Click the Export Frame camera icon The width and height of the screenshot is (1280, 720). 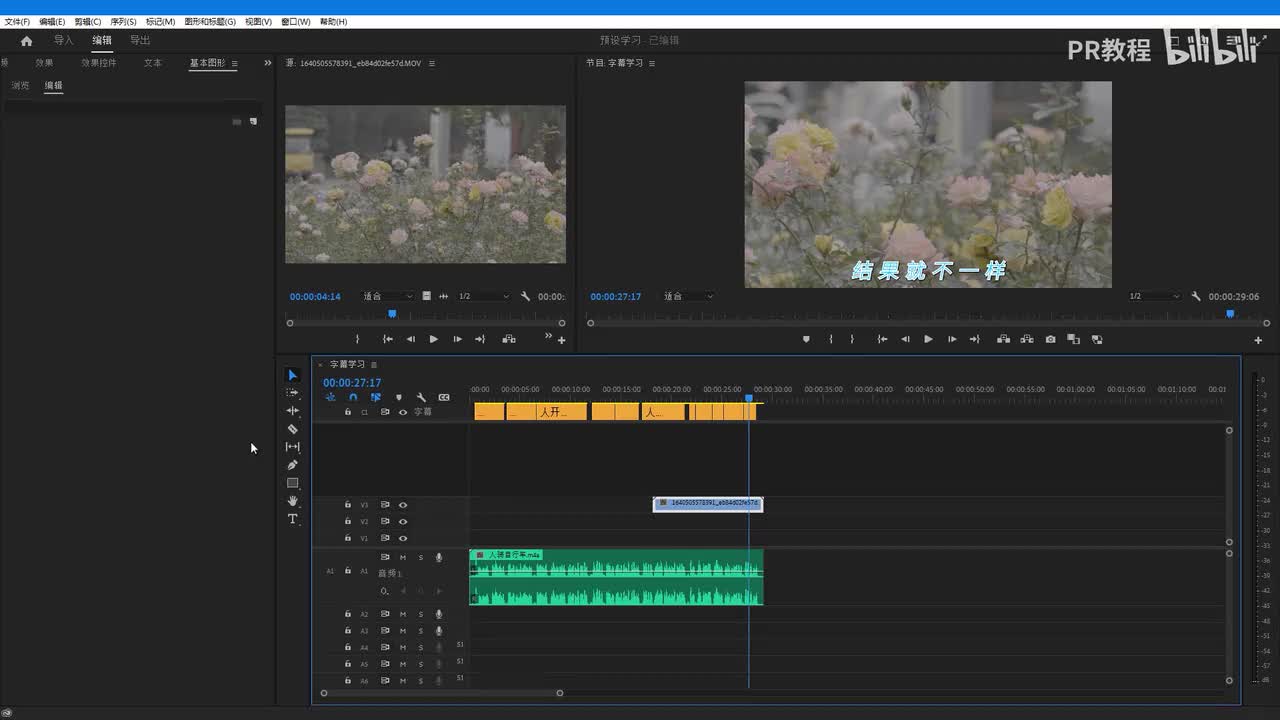tap(1050, 339)
